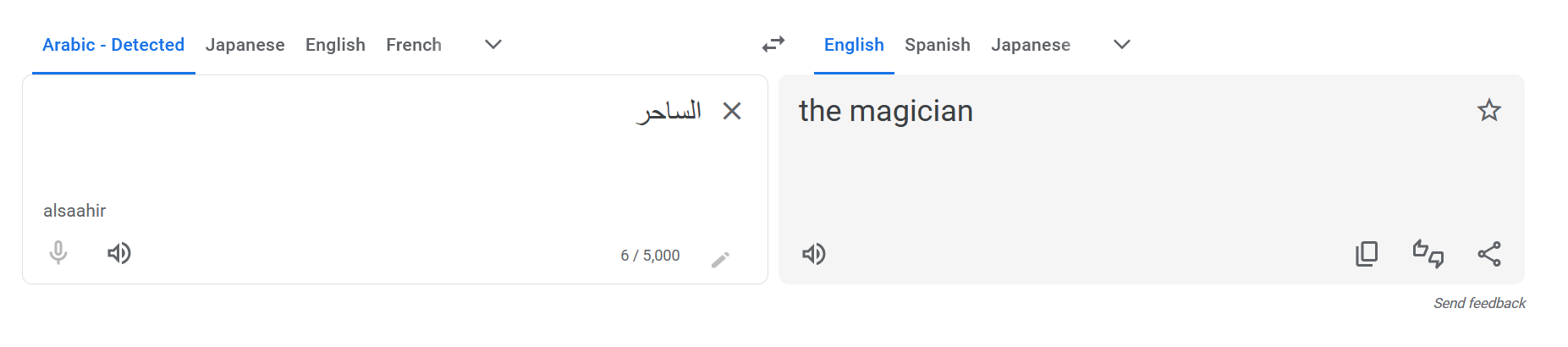Switch target language to Spanish
Screen dimensions: 1568x347
coord(938,45)
